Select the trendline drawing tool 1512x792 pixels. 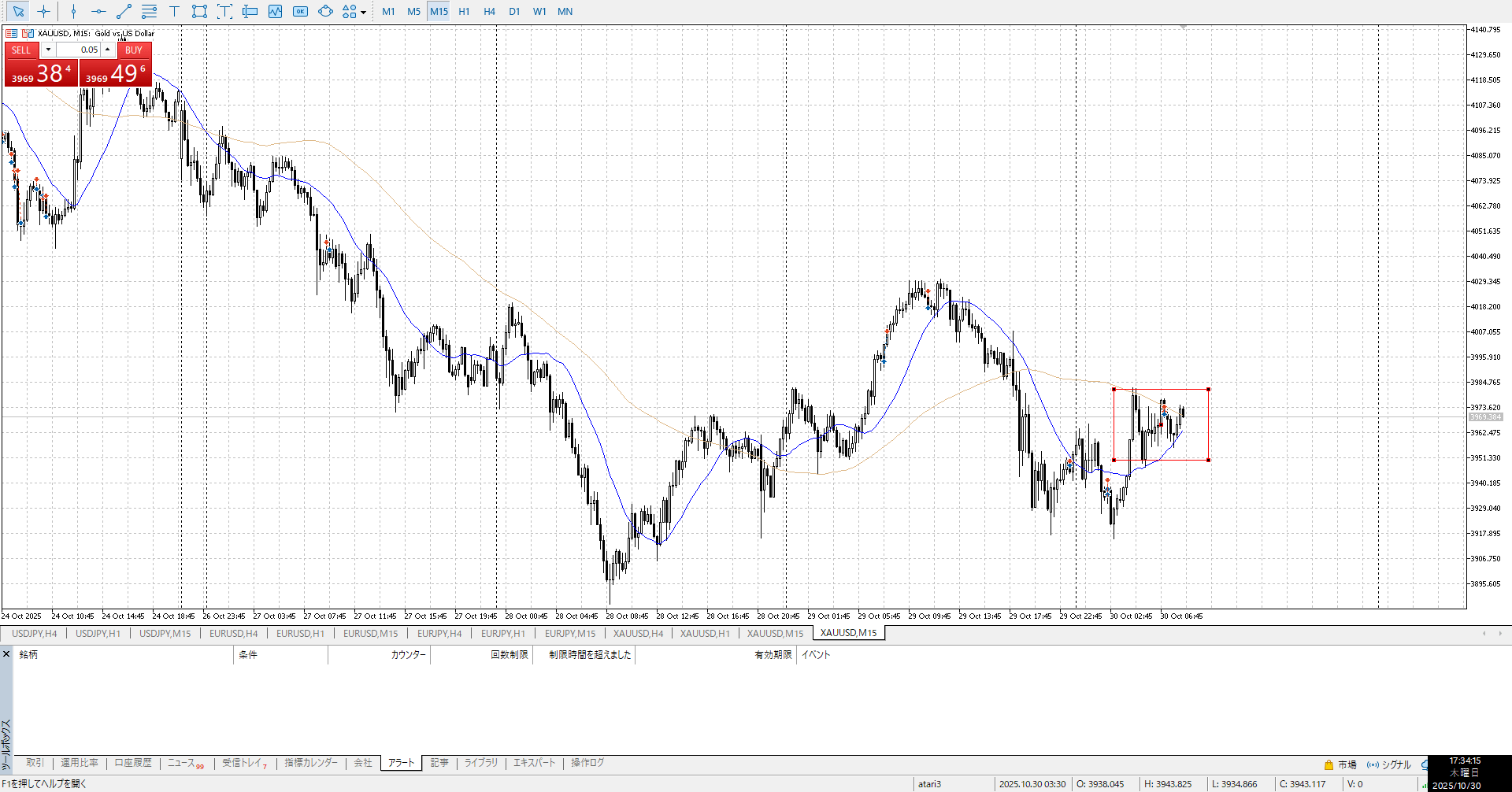124,11
